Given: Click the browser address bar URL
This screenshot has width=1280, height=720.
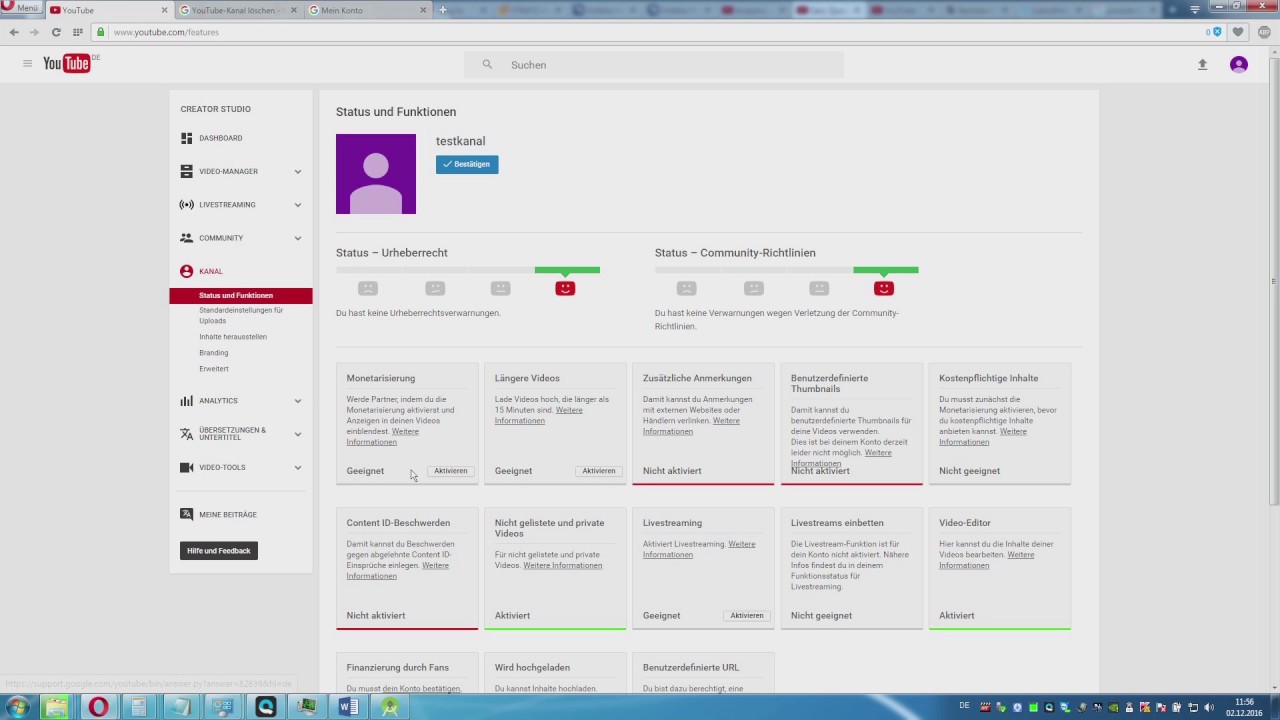Looking at the screenshot, I should (x=166, y=32).
